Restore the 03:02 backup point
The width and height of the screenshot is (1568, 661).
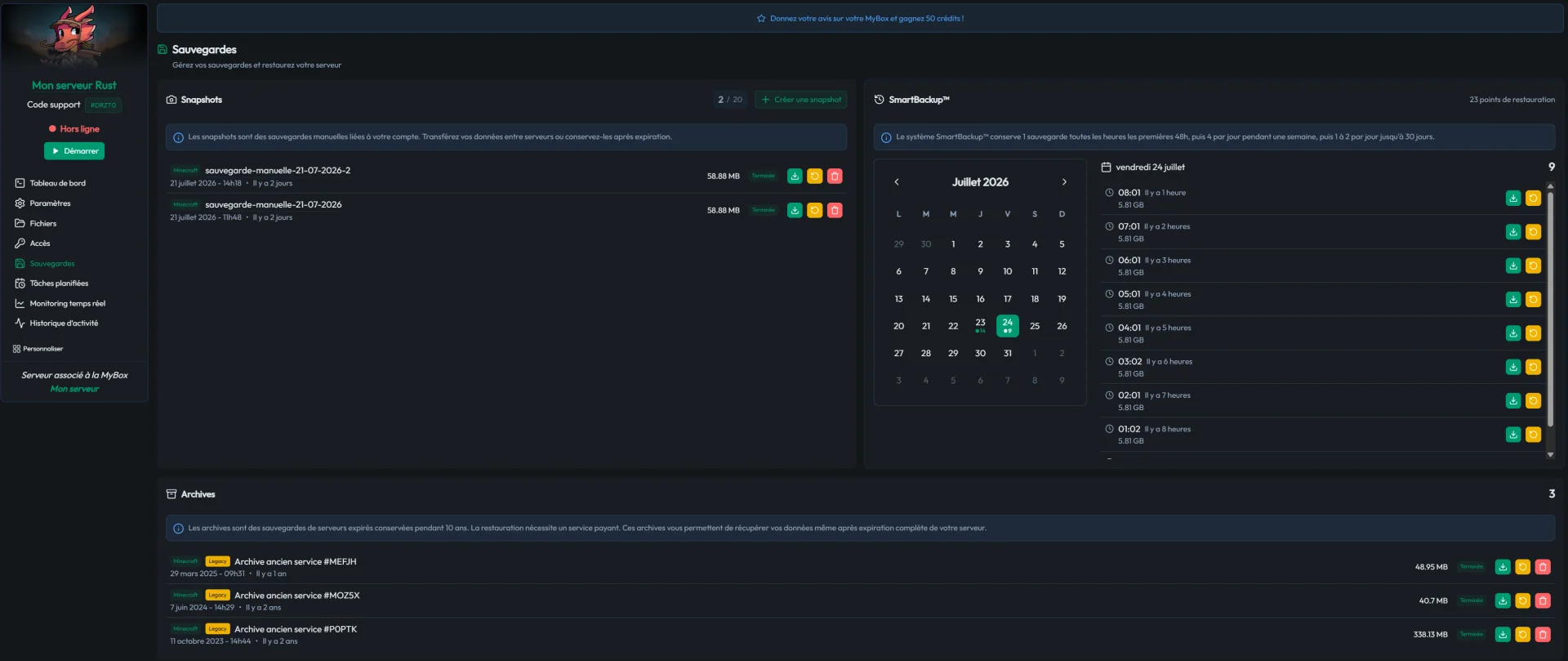pyautogui.click(x=1533, y=367)
